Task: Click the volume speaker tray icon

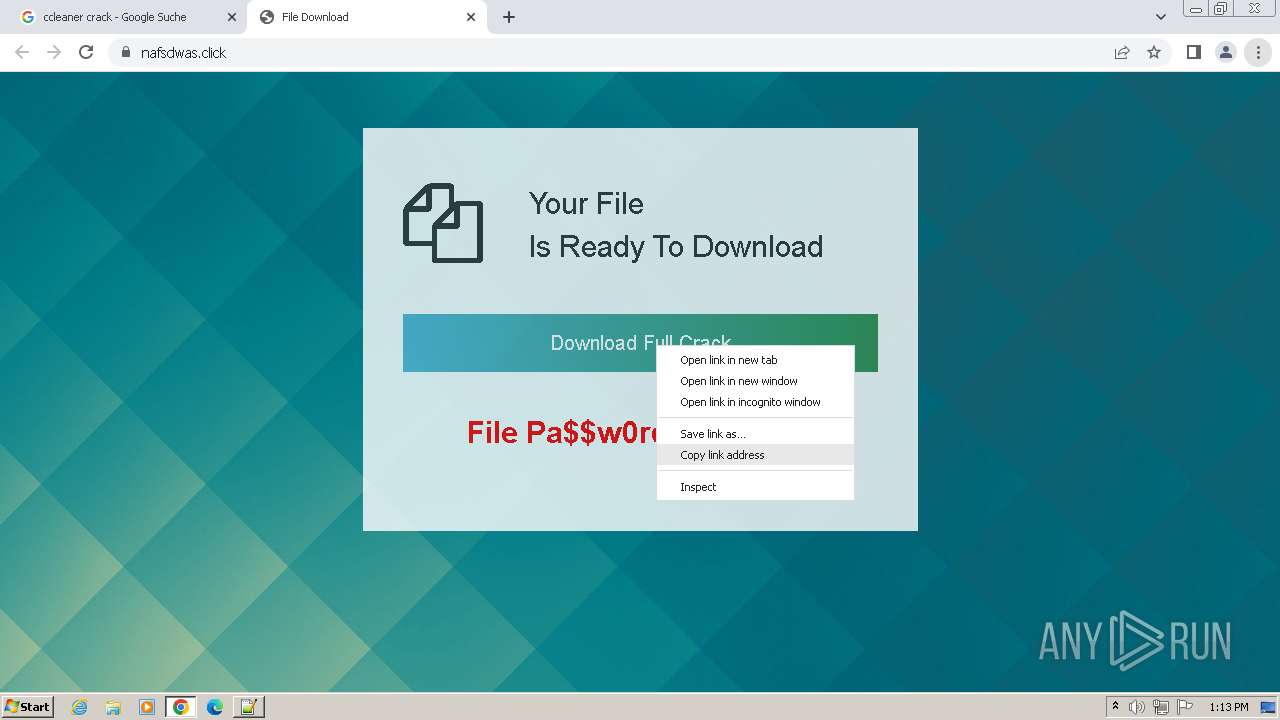Action: click(1137, 707)
